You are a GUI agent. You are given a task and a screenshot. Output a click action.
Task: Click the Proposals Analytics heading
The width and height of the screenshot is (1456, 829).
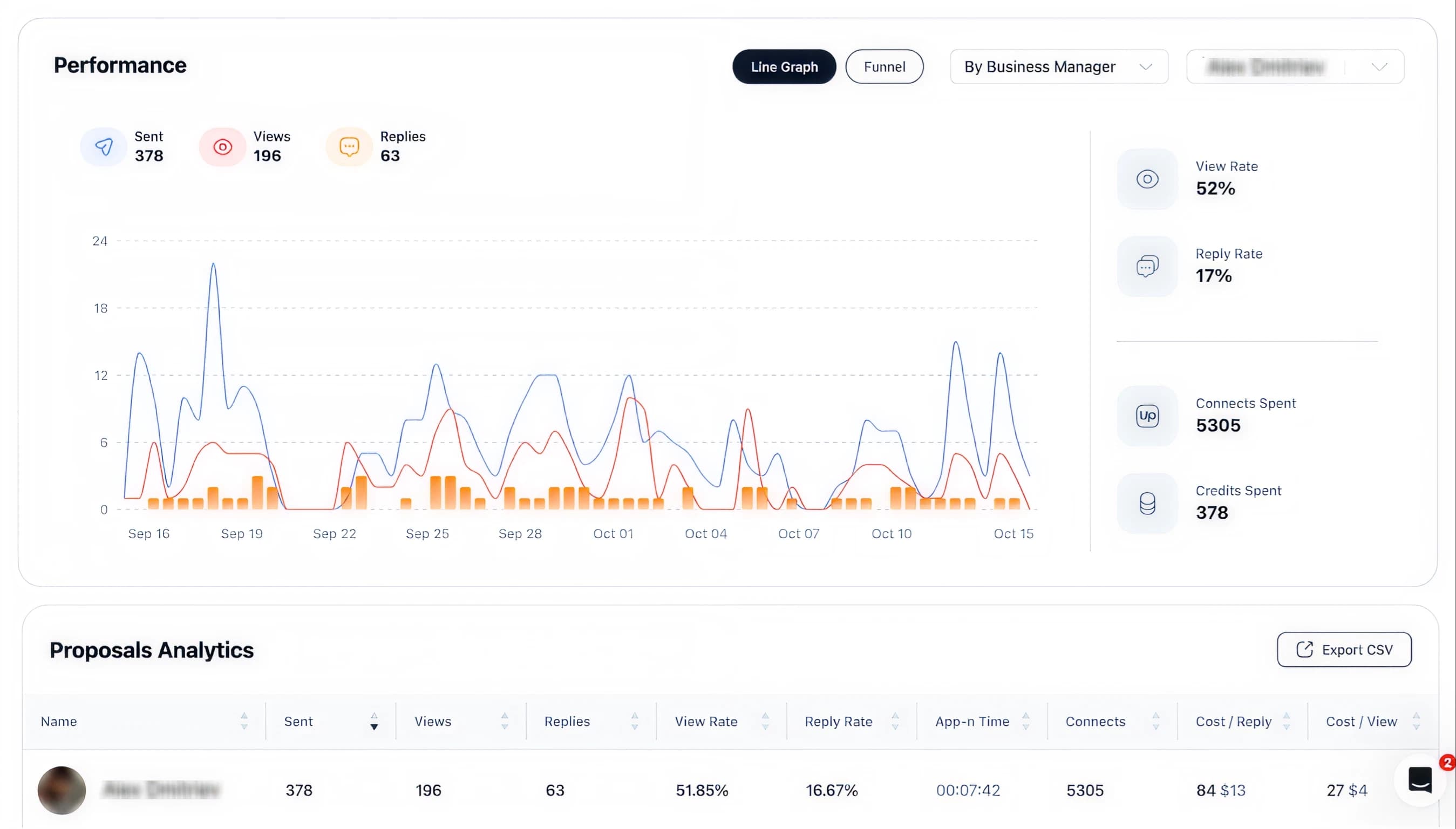152,650
